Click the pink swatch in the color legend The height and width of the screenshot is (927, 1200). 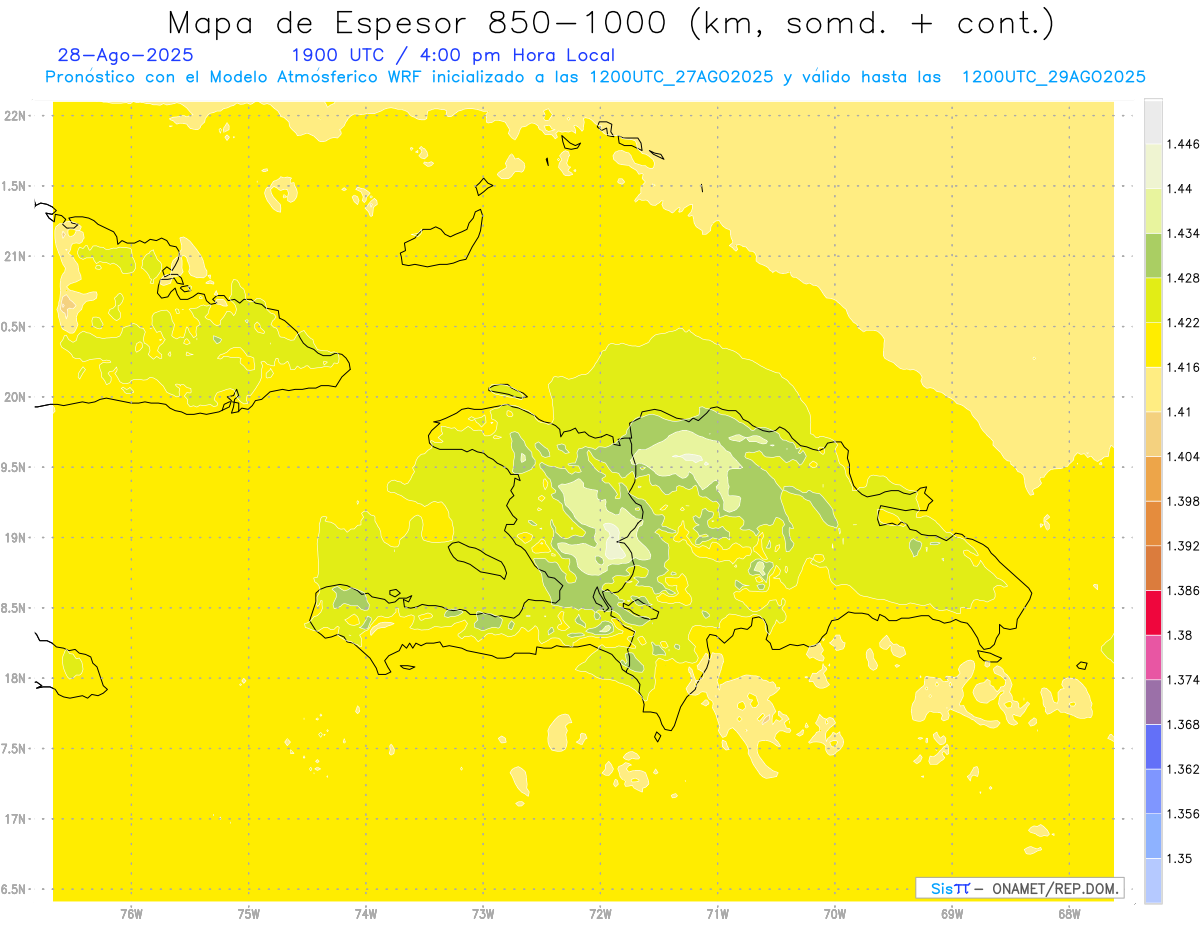point(1153,657)
